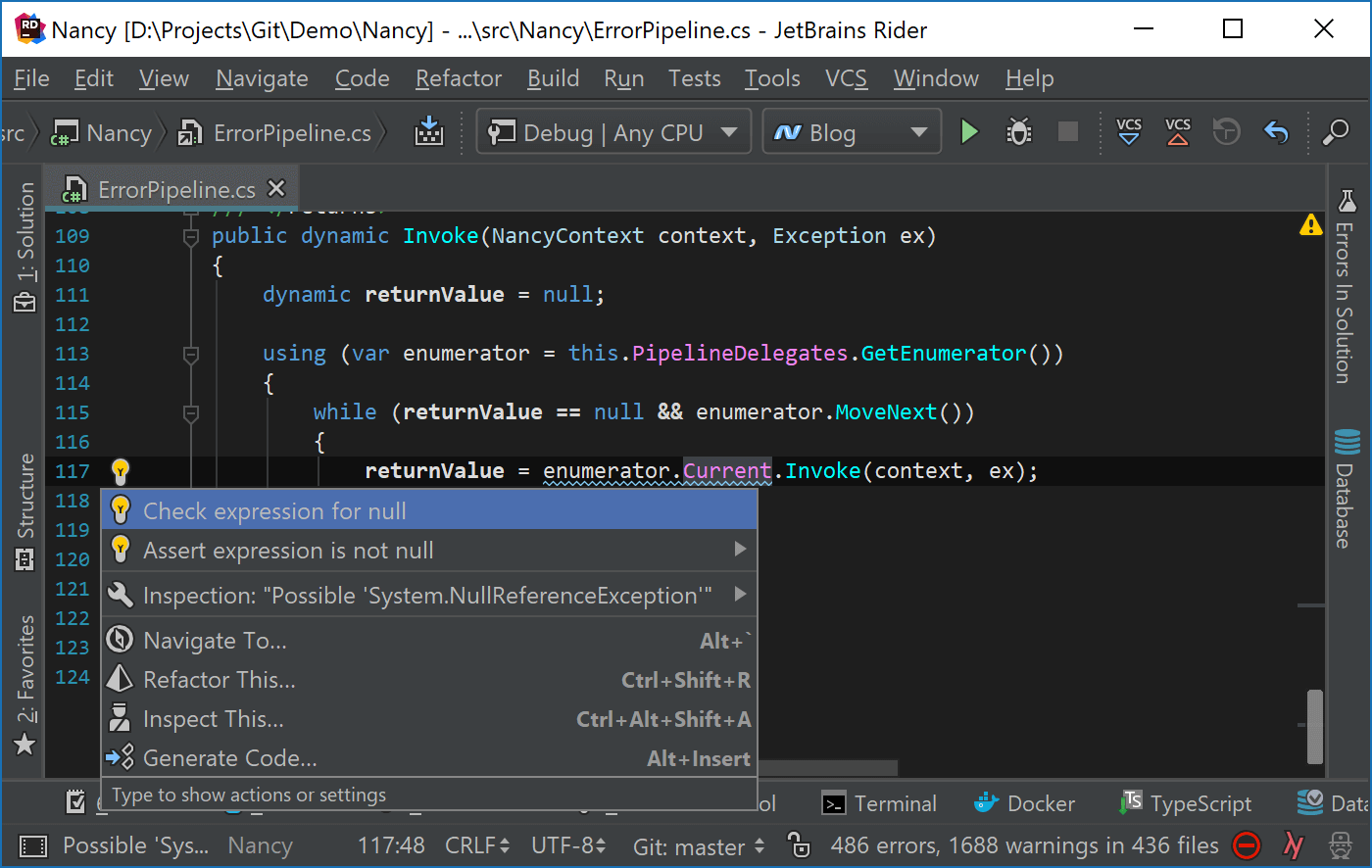Start debugging with the bug icon

tap(1019, 131)
